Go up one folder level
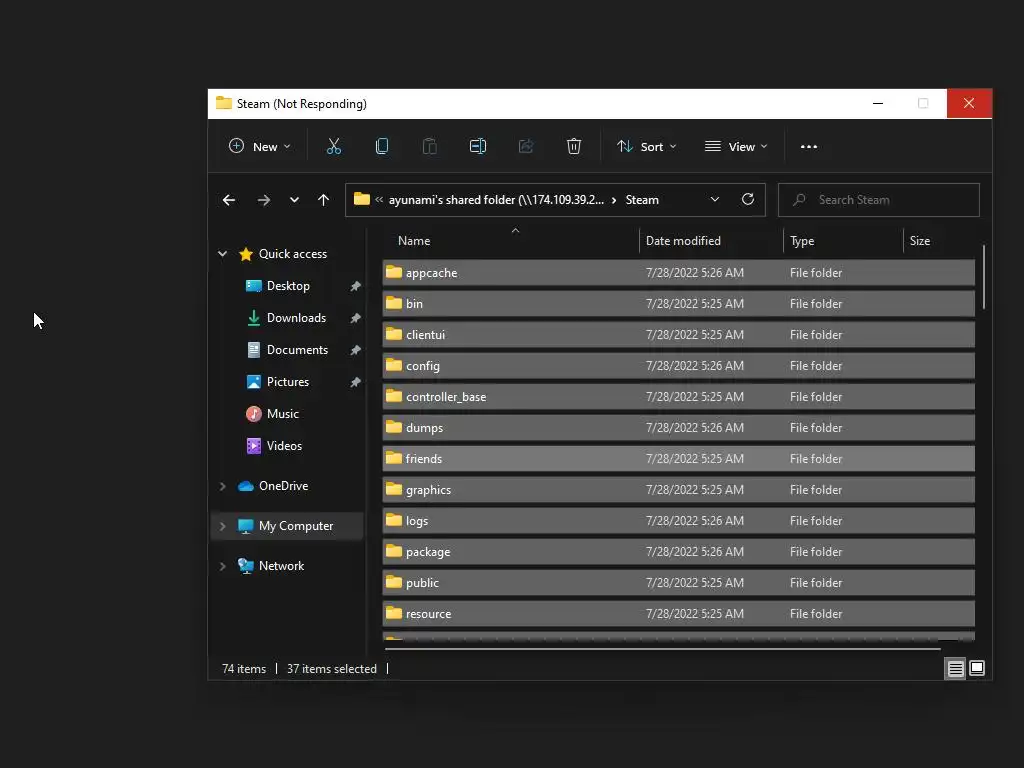The height and width of the screenshot is (768, 1024). click(323, 200)
